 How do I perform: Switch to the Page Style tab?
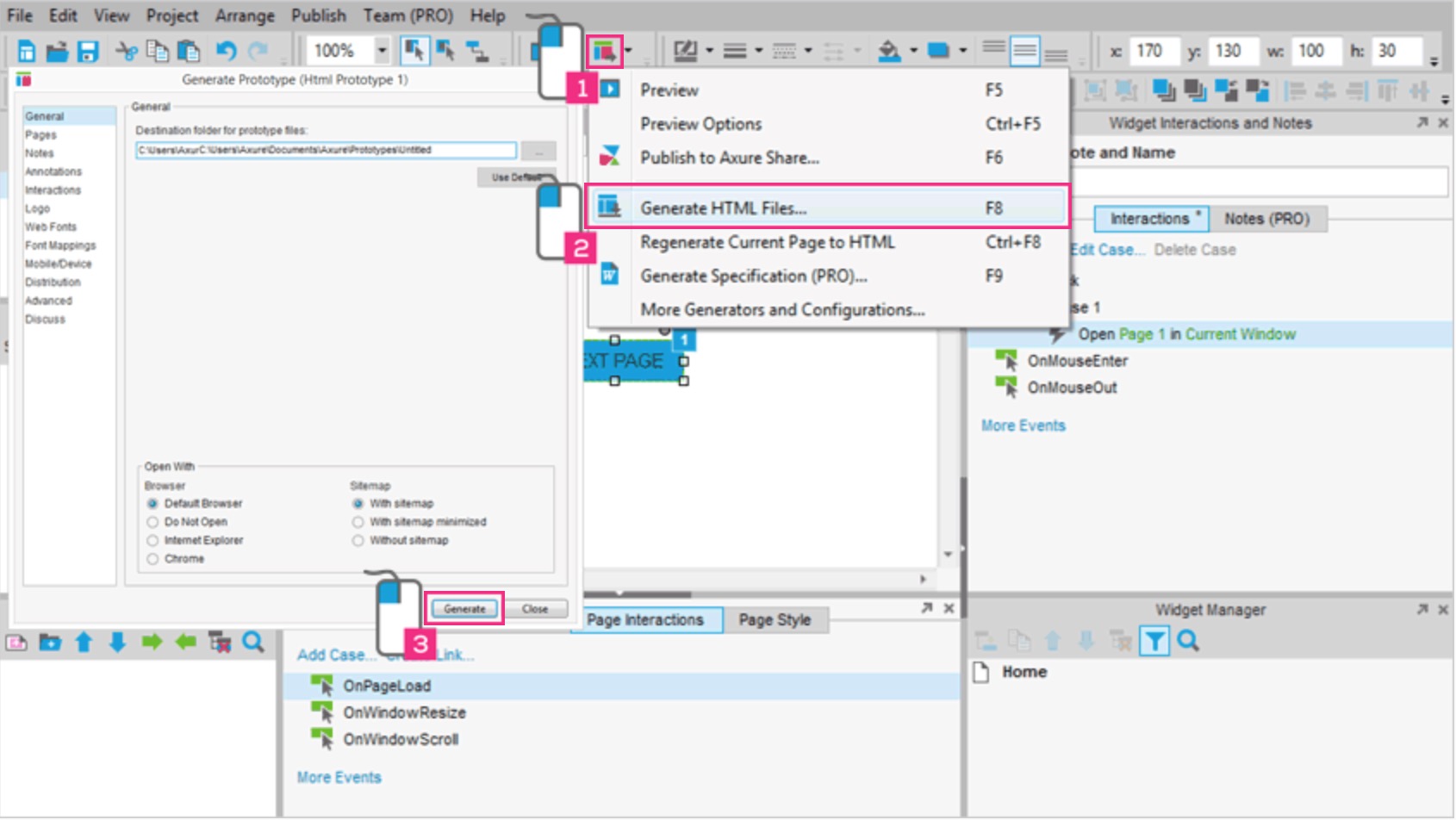(x=775, y=620)
